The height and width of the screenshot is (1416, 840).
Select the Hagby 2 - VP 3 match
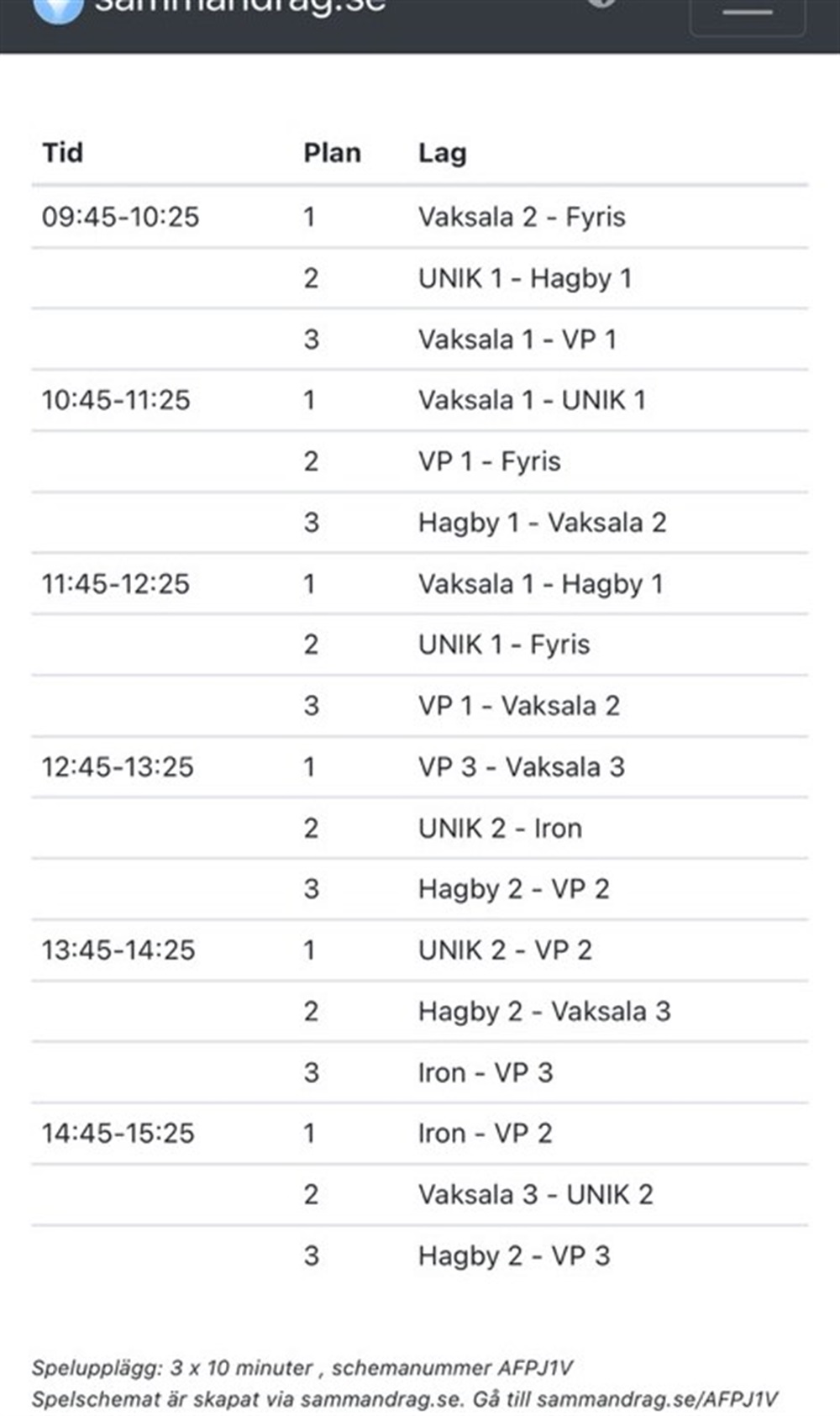pos(514,1256)
